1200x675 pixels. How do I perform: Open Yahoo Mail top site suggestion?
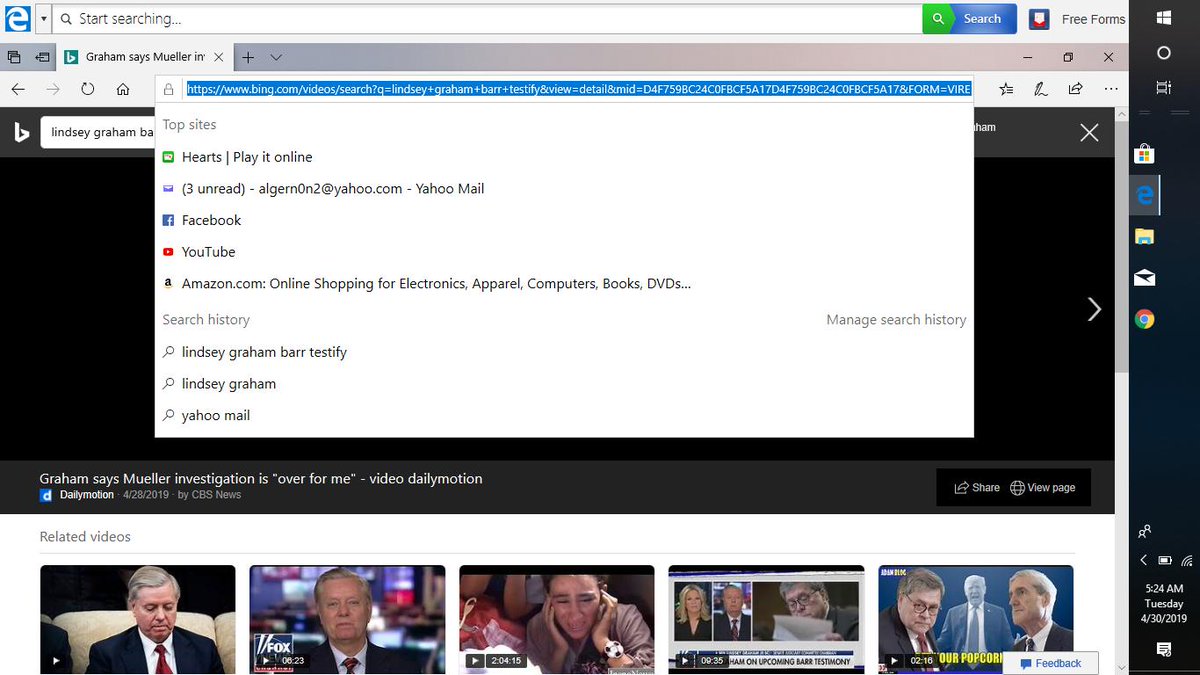(564, 188)
